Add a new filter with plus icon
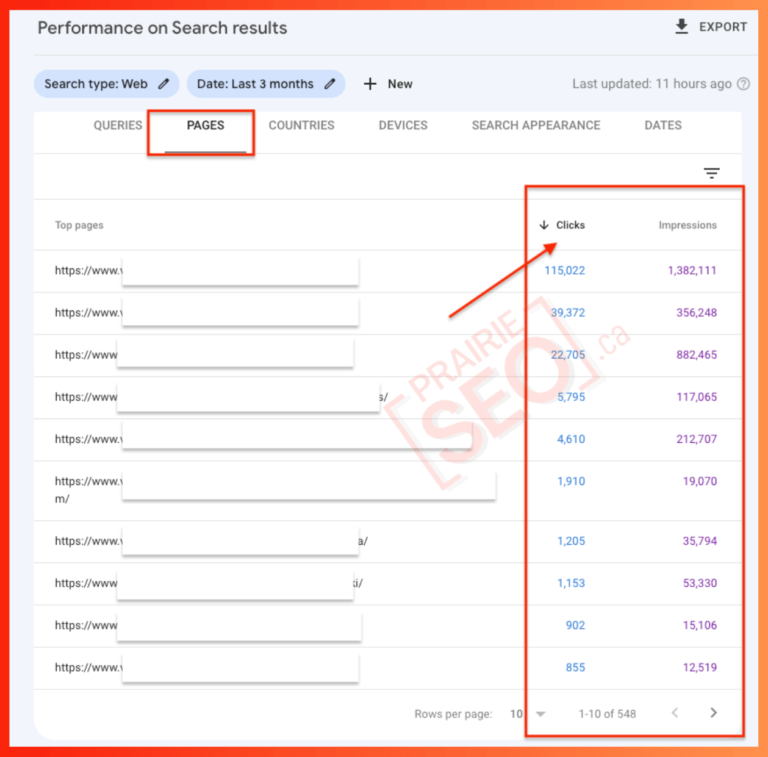This screenshot has width=768, height=757. coord(370,84)
